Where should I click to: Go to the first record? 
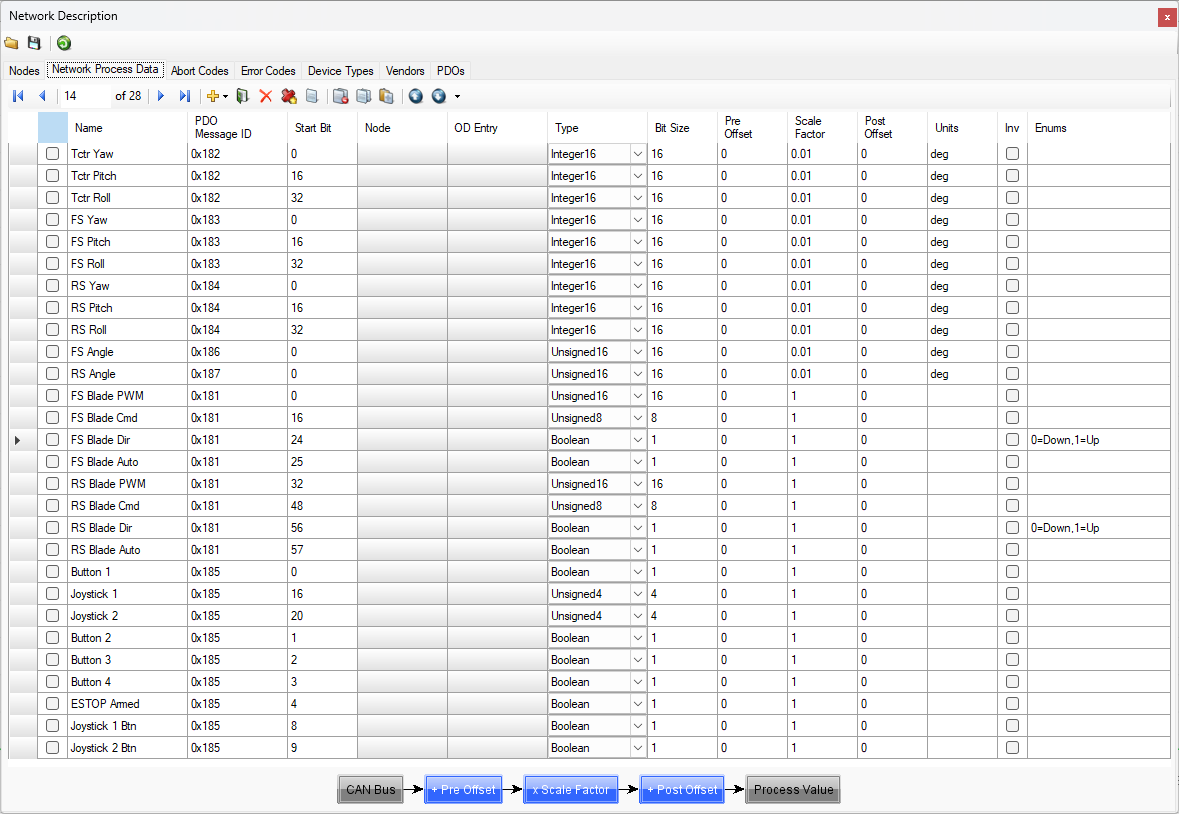click(18, 96)
